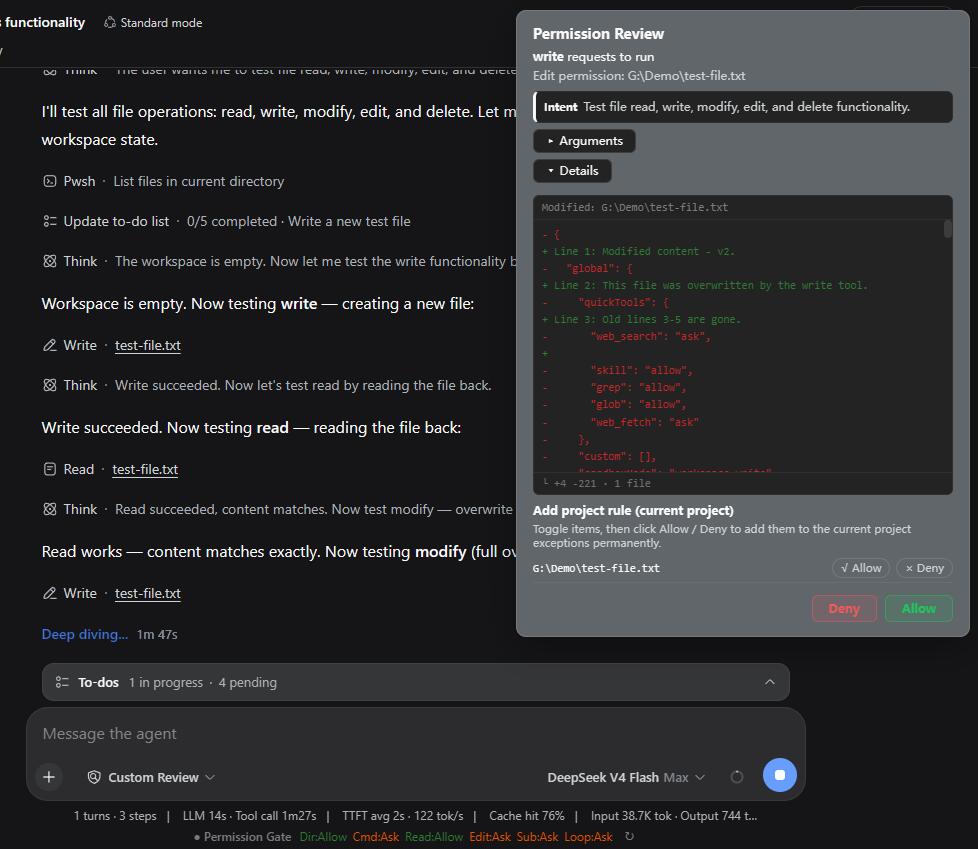Viewport: 978px width, 849px height.
Task: Click the pencil icon of last Write step
Action: click(x=49, y=594)
